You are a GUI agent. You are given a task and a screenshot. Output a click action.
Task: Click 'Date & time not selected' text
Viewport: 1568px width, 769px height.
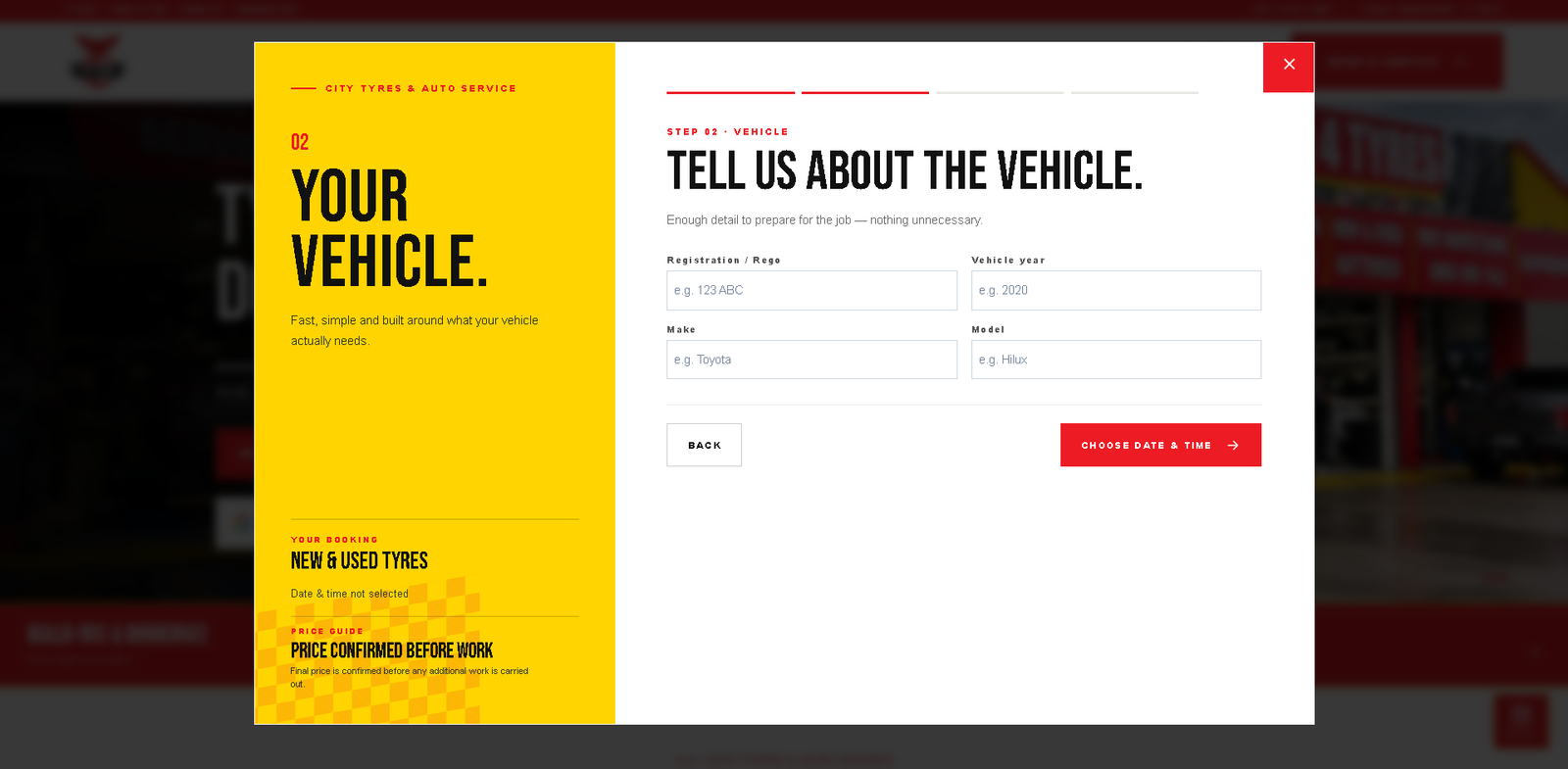pyautogui.click(x=350, y=594)
